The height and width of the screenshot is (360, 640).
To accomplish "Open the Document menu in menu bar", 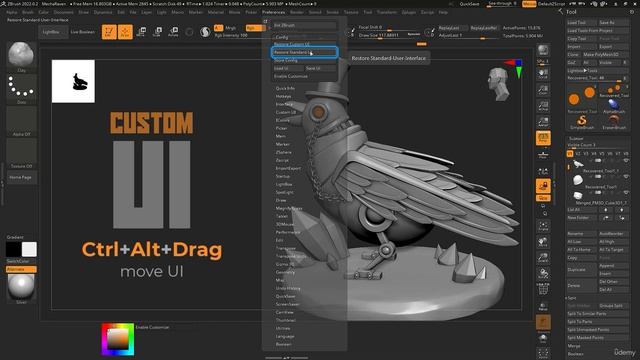I will click(x=64, y=12).
